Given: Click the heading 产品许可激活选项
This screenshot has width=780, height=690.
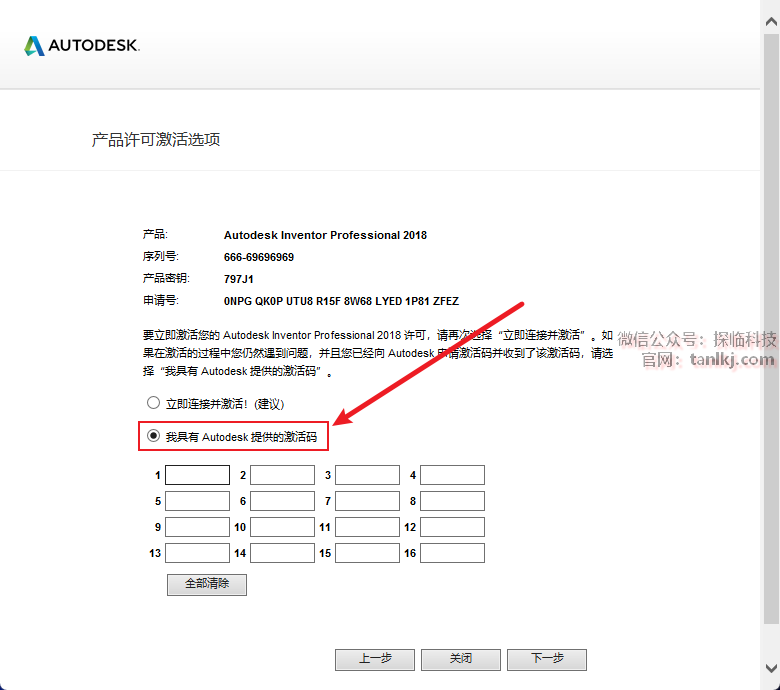Looking at the screenshot, I should pyautogui.click(x=156, y=140).
